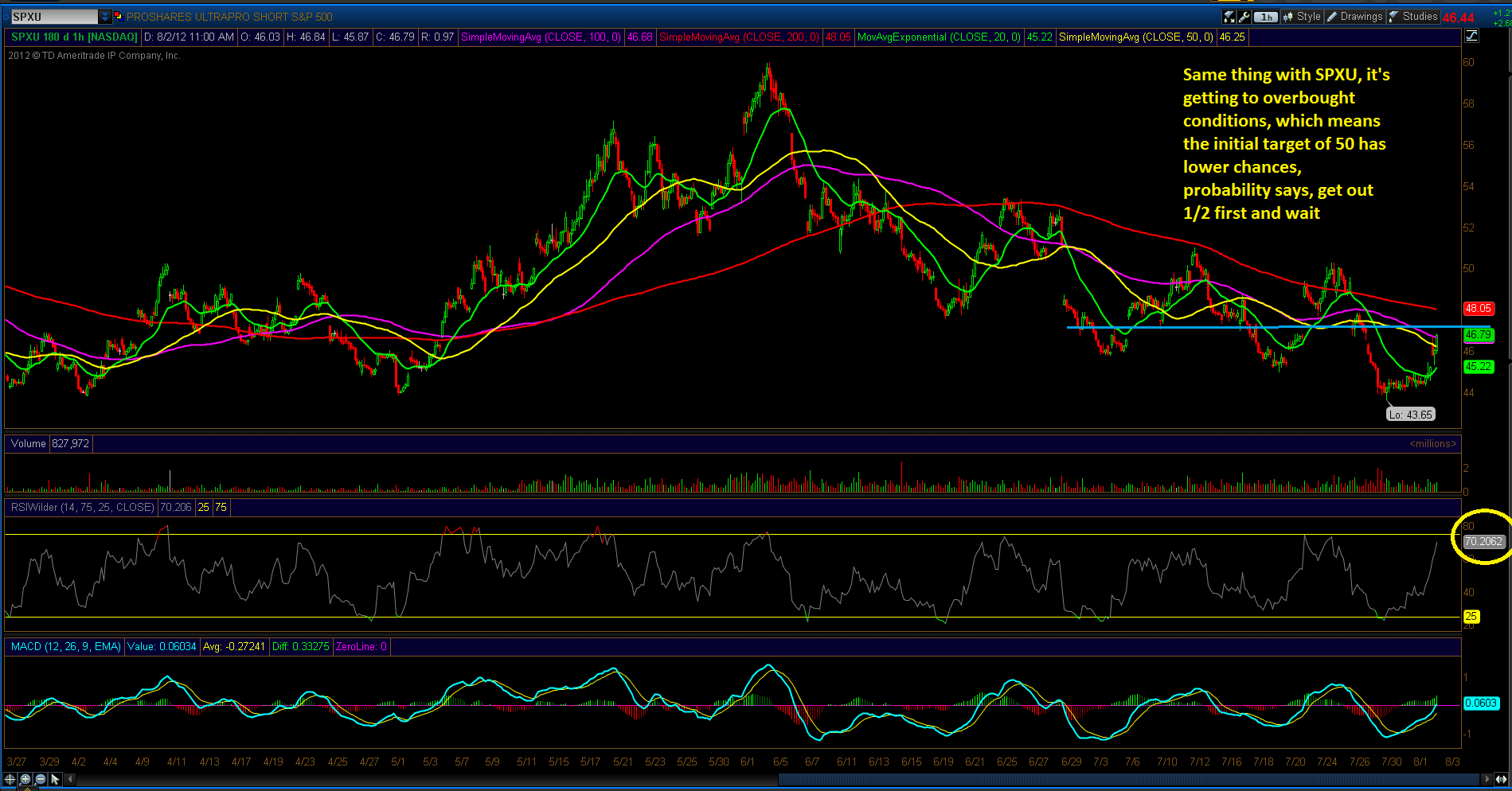
Task: Click the red 46.44 last price
Action: 1459,18
